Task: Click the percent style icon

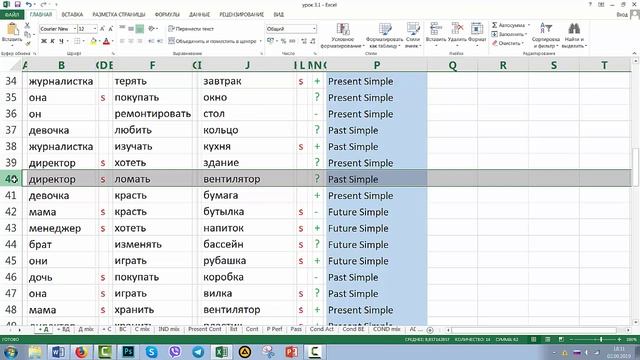Action: pyautogui.click(x=283, y=41)
